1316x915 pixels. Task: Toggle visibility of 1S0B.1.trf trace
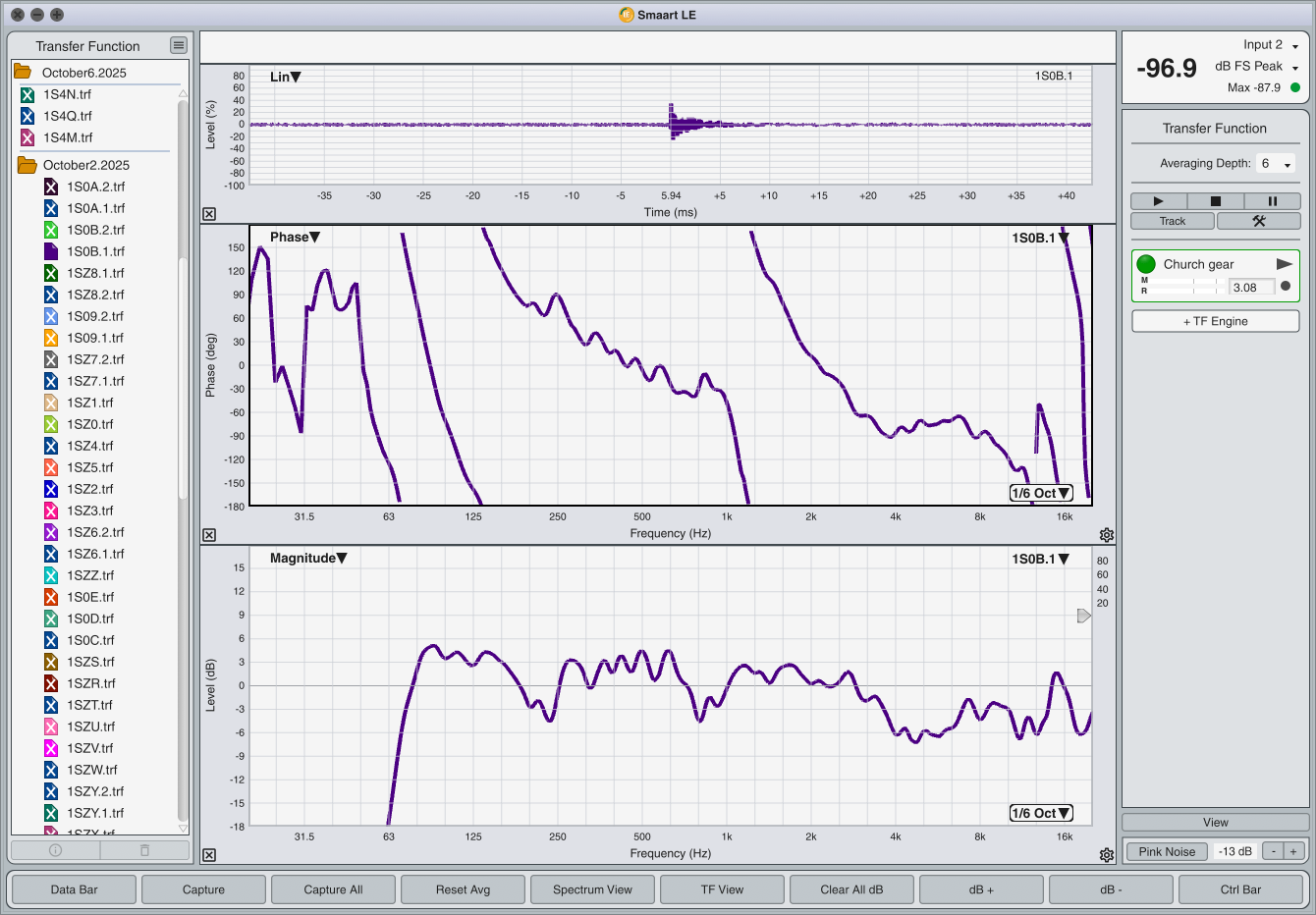coord(51,251)
